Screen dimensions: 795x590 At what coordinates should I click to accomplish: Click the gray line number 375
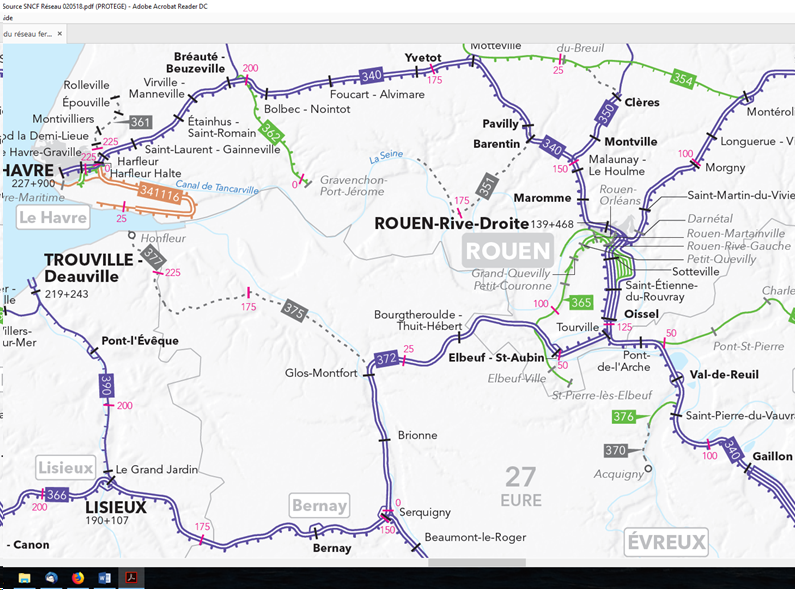[294, 311]
